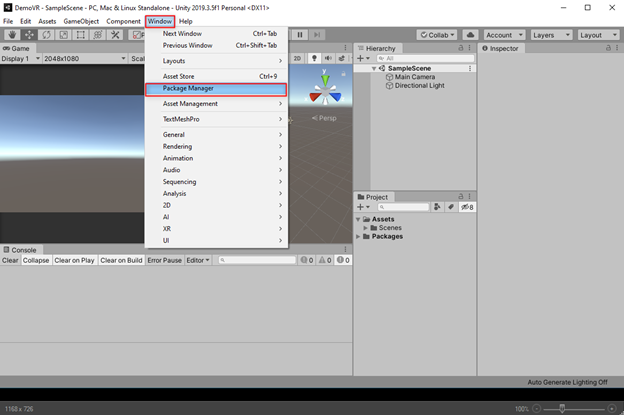The image size is (624, 415).
Task: Click Project create plus button
Action: click(x=363, y=207)
